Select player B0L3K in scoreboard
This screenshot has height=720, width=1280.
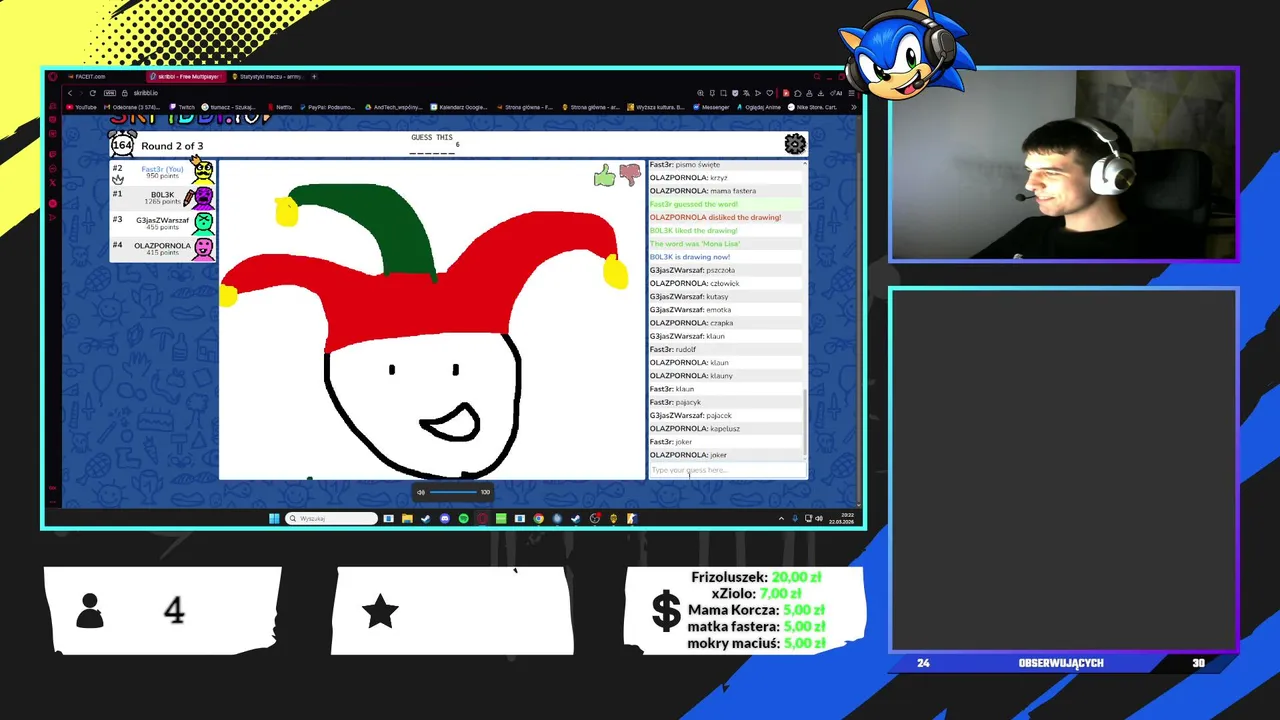(x=162, y=198)
